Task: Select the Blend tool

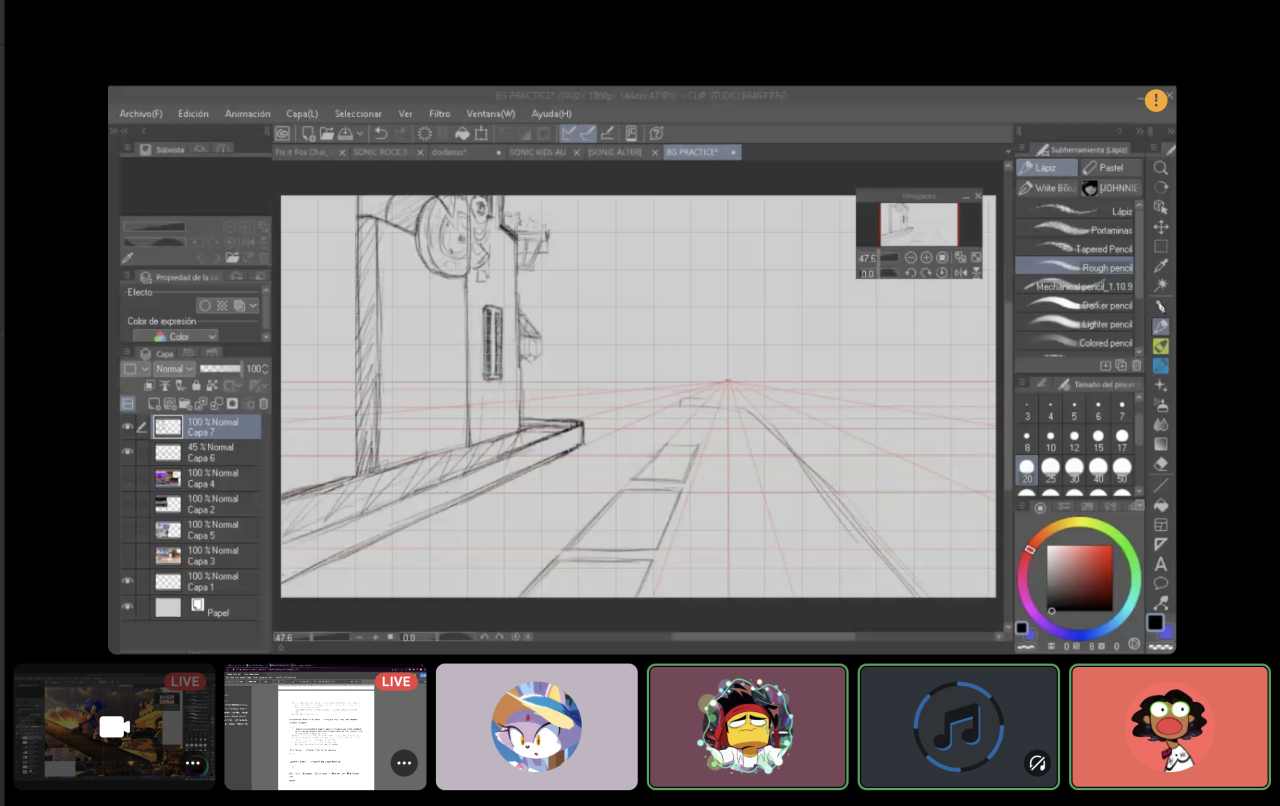Action: point(1160,424)
